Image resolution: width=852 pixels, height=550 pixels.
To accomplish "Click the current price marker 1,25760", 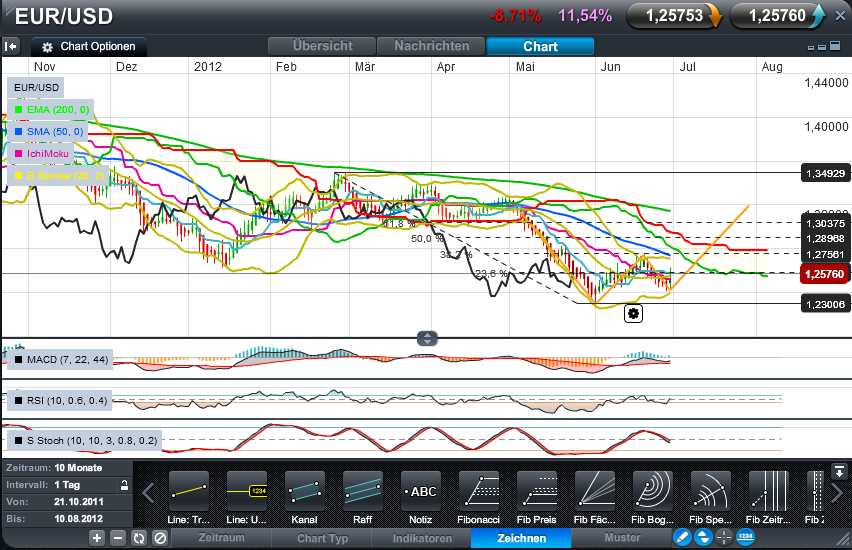I will click(x=824, y=274).
